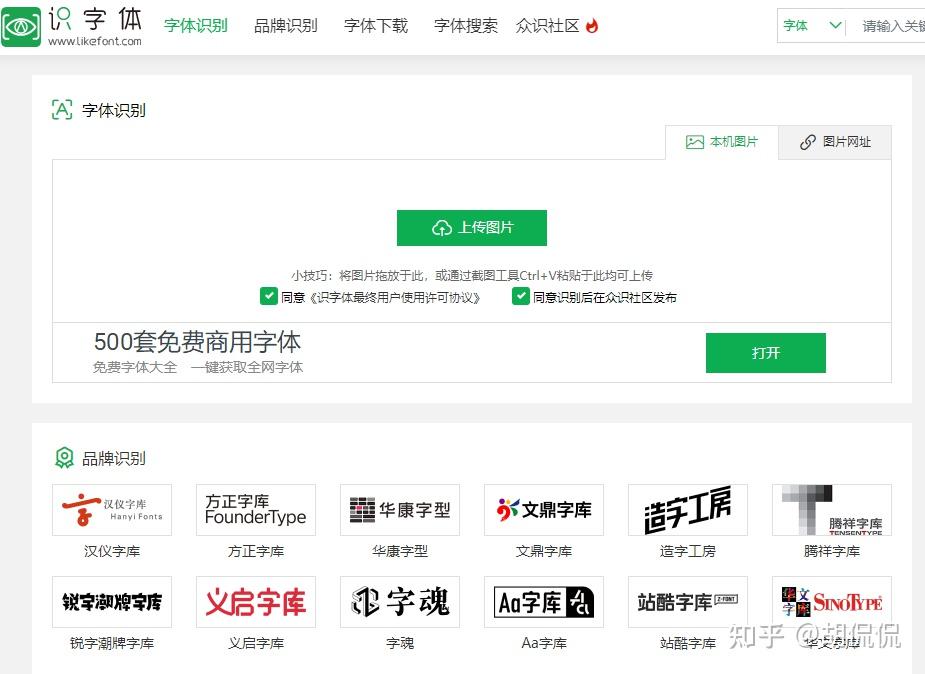Select the 华康字型 brand logo
The width and height of the screenshot is (925, 674).
tap(400, 510)
